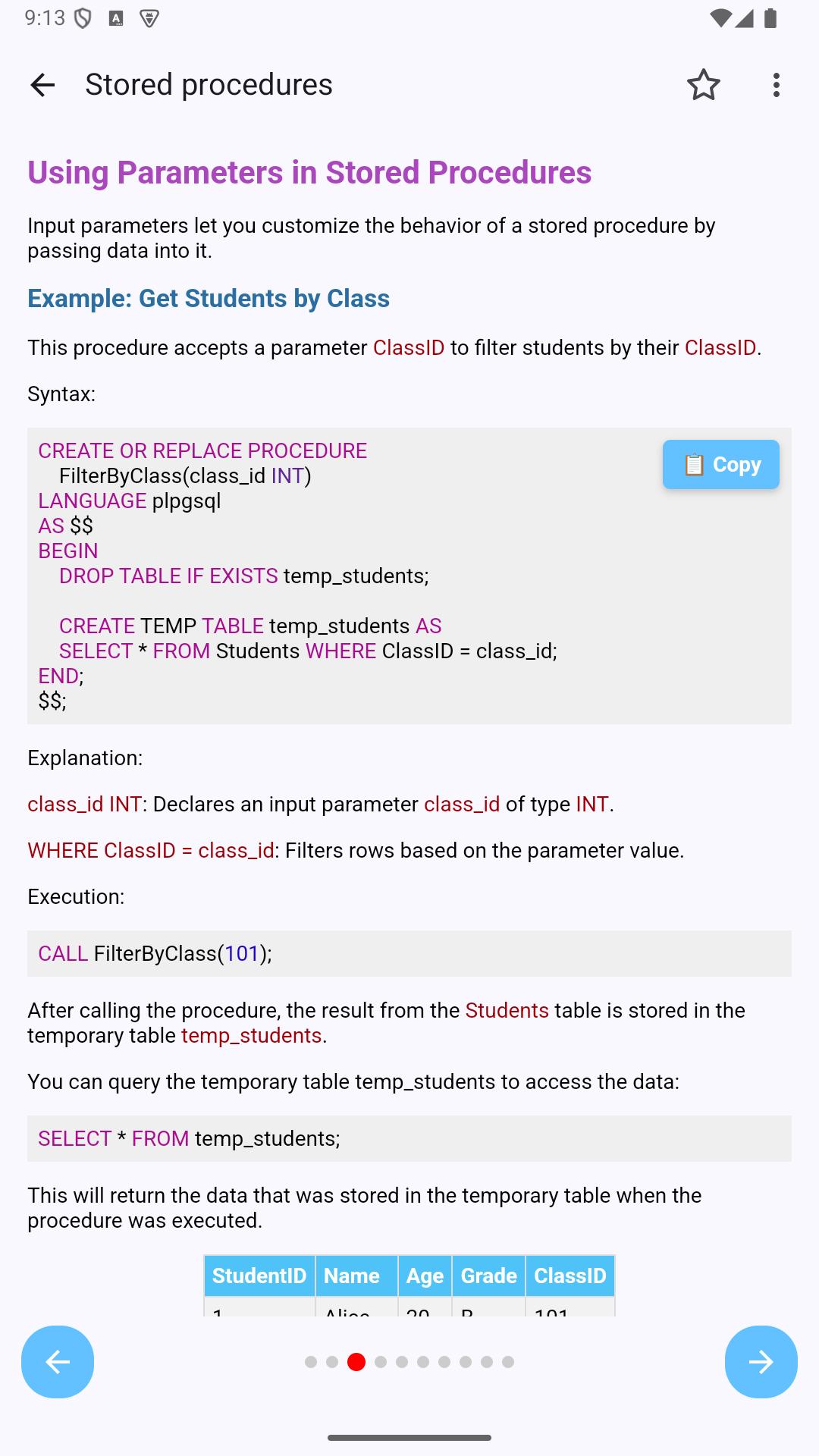Go to the next page with the blue arrow

tap(761, 1362)
